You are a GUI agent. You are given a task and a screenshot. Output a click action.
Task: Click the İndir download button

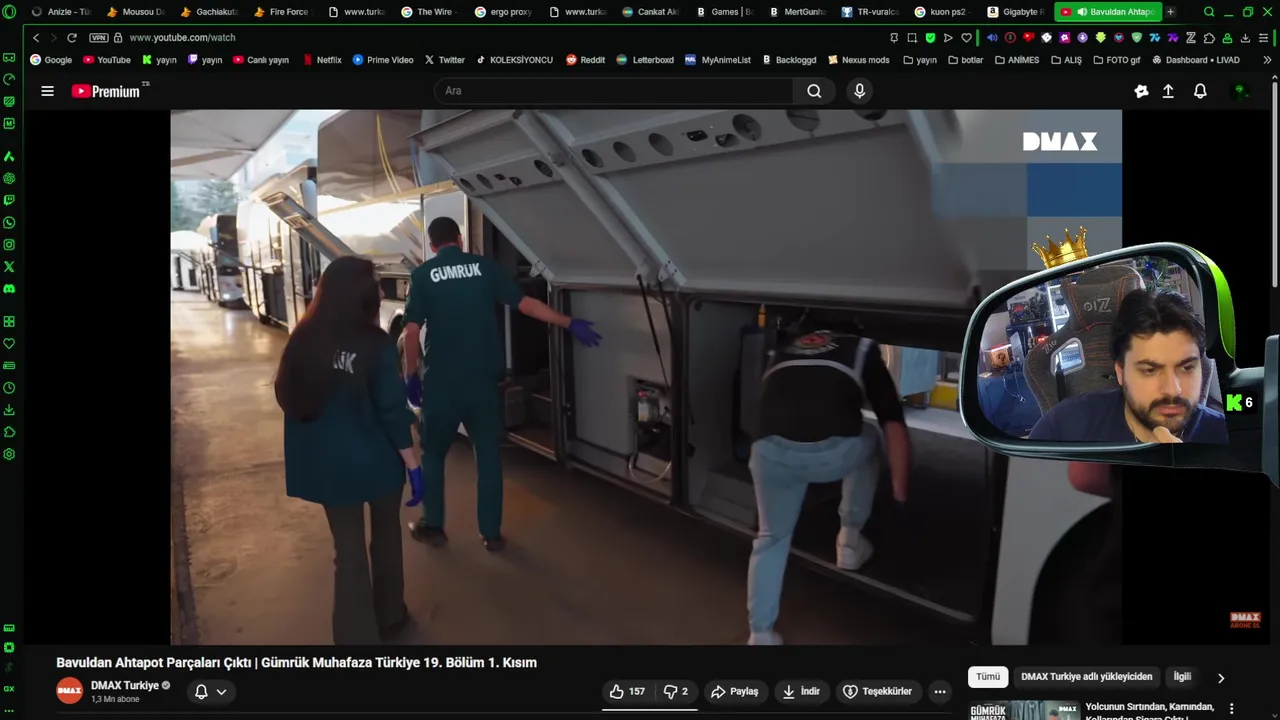pos(801,691)
